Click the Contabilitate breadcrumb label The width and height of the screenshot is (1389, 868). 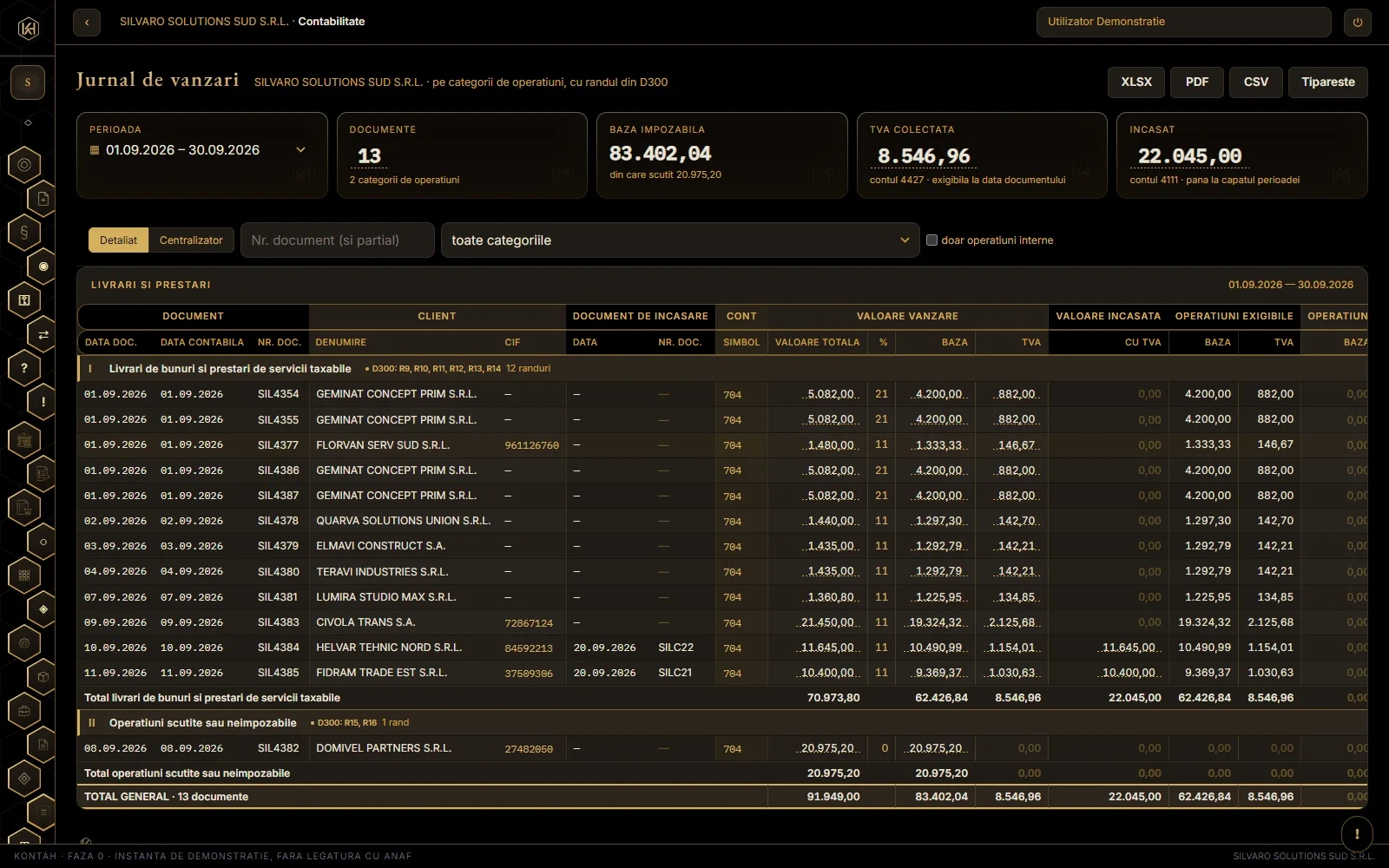tap(332, 22)
